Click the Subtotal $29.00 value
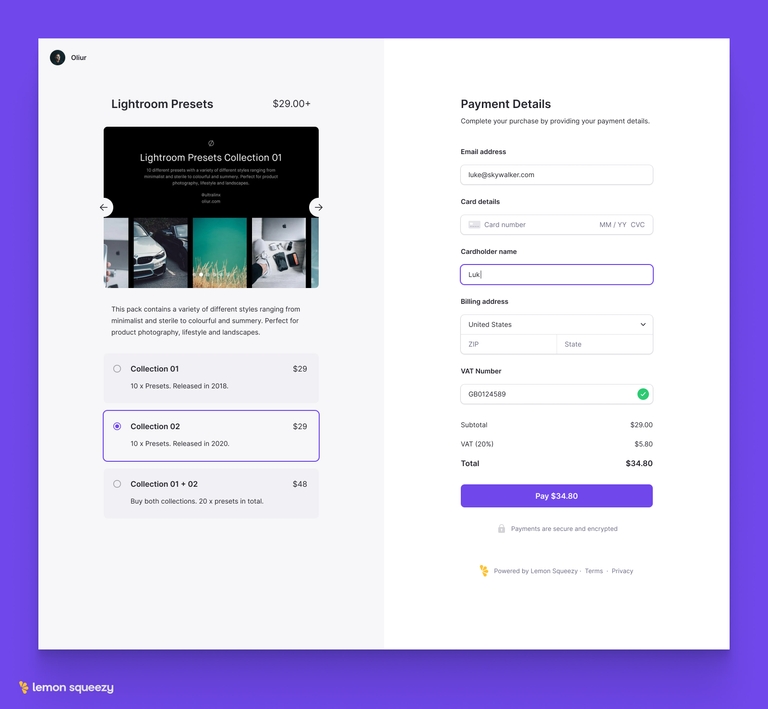Image resolution: width=768 pixels, height=709 pixels. [642, 425]
